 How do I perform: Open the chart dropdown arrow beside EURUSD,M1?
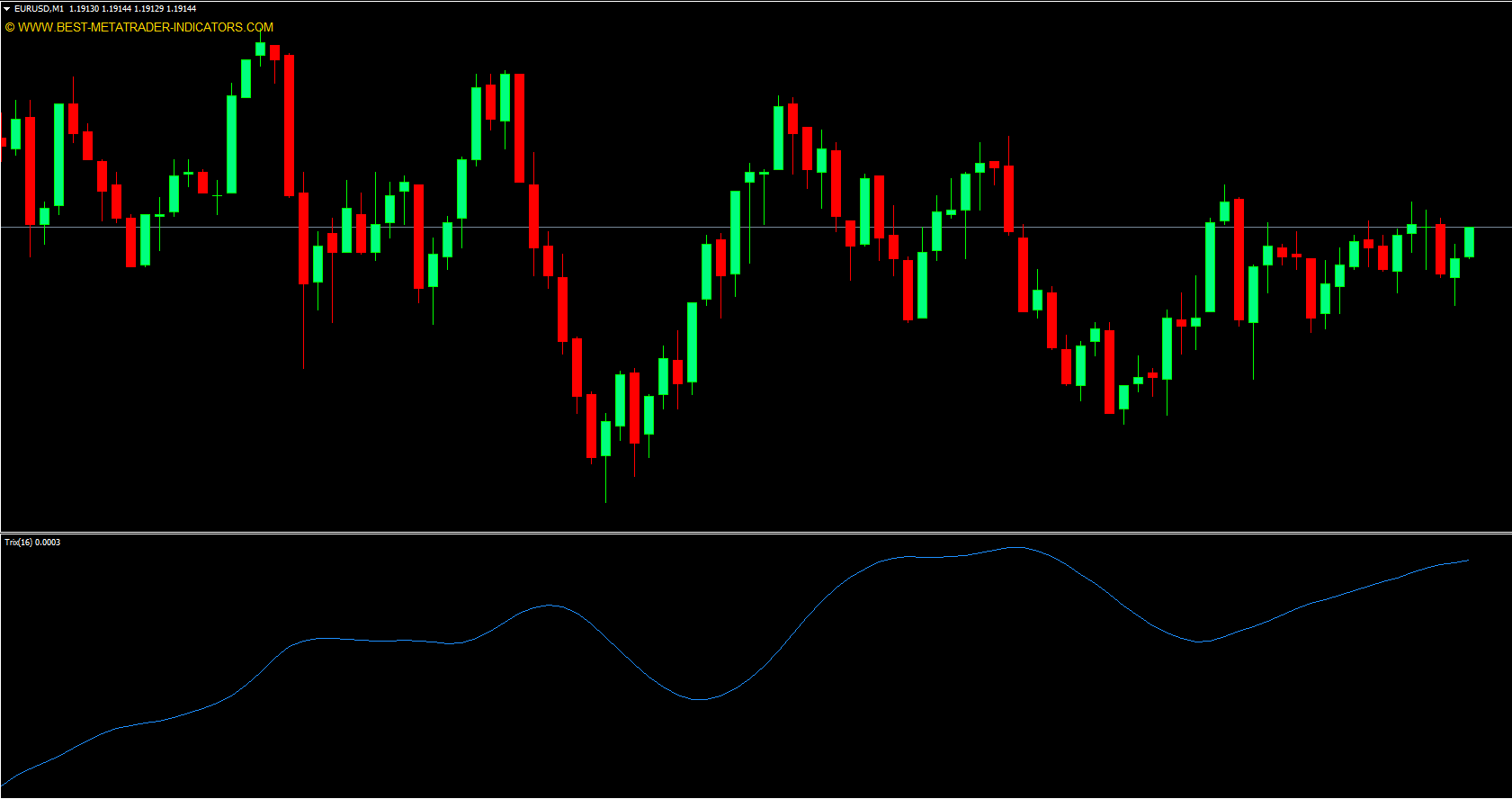coord(7,9)
